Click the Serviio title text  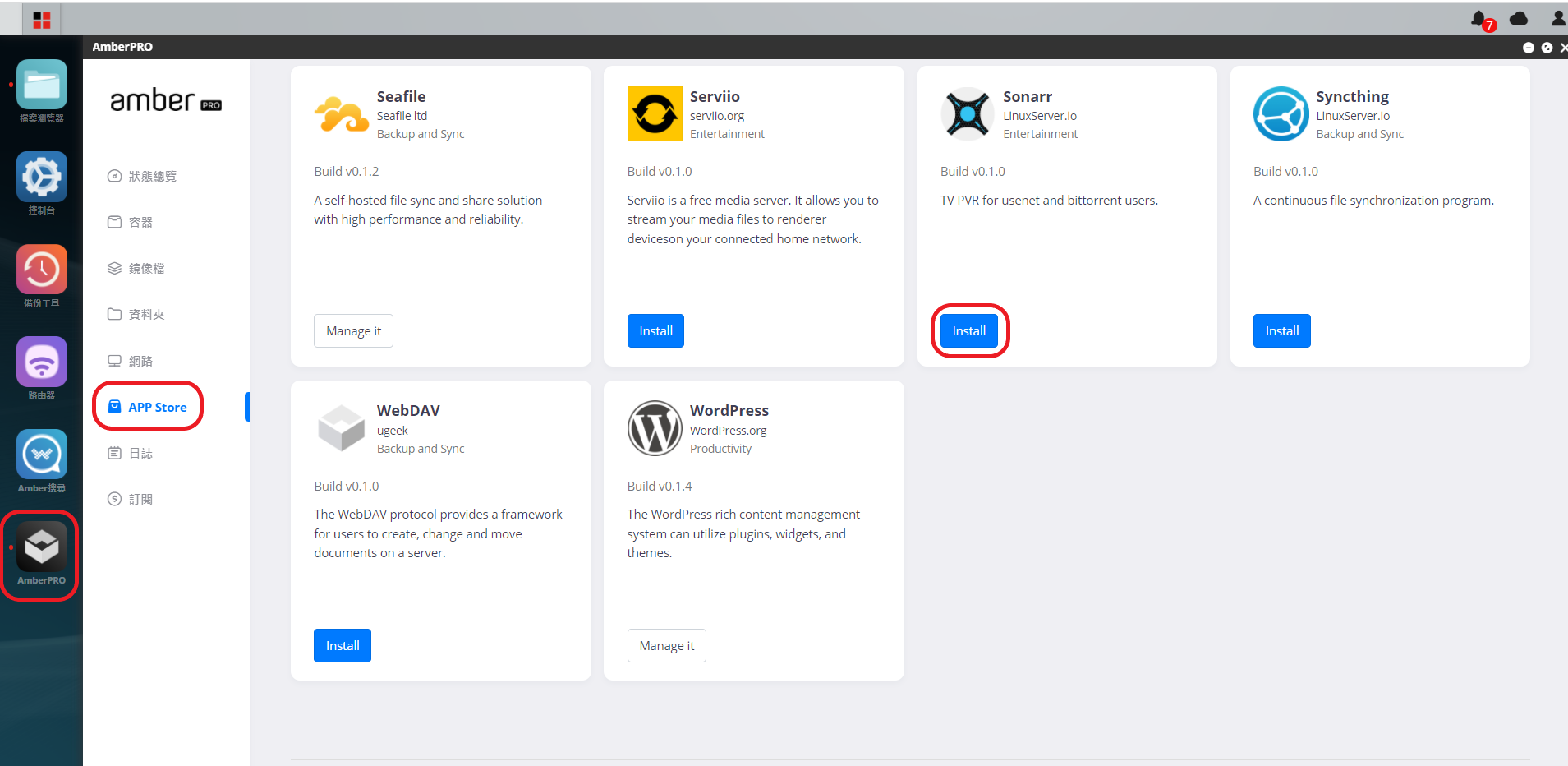point(715,96)
